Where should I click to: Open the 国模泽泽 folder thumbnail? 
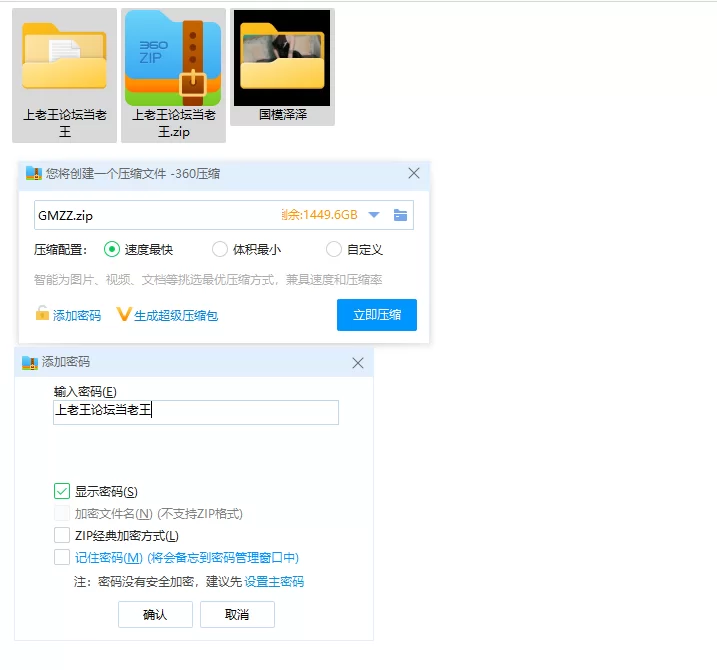point(282,58)
